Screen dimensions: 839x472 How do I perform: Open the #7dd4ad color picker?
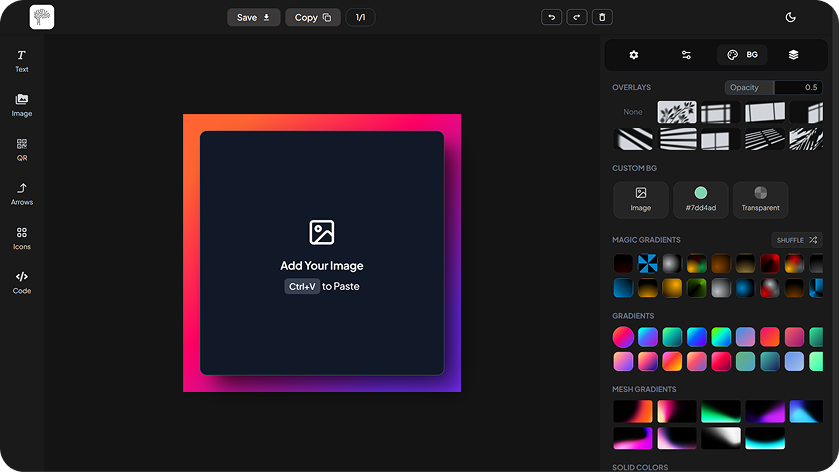tap(700, 200)
